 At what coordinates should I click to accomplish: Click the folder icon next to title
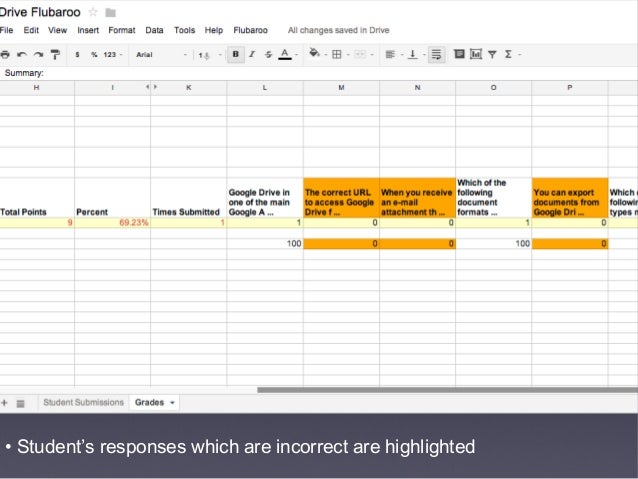tap(111, 13)
